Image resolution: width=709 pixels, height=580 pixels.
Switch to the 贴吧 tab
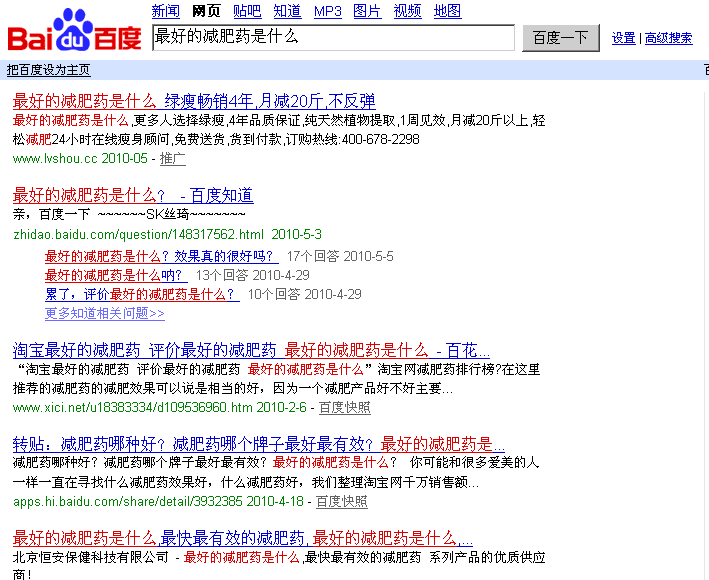(x=247, y=12)
